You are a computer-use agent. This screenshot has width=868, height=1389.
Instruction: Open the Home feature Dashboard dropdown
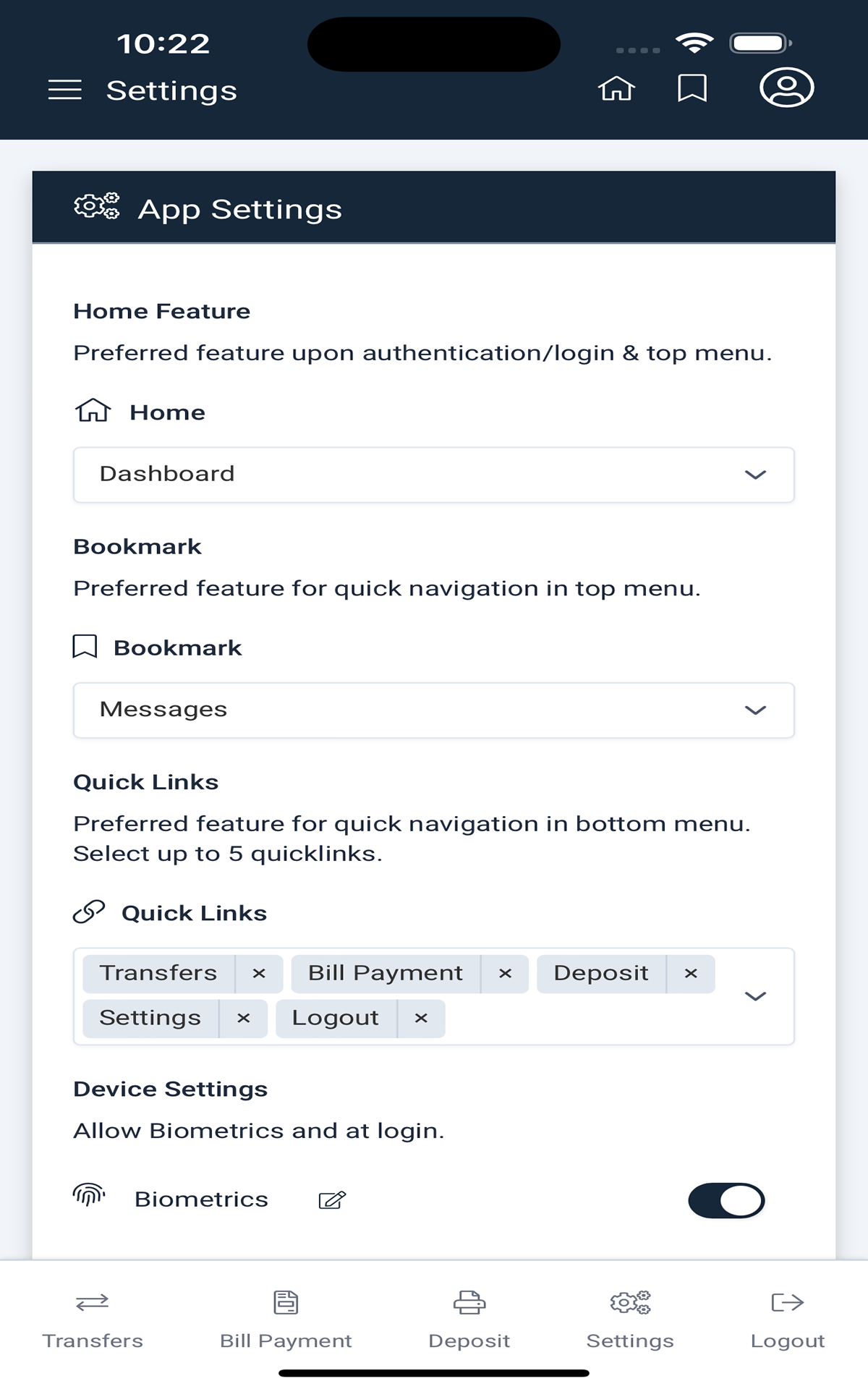click(x=434, y=475)
